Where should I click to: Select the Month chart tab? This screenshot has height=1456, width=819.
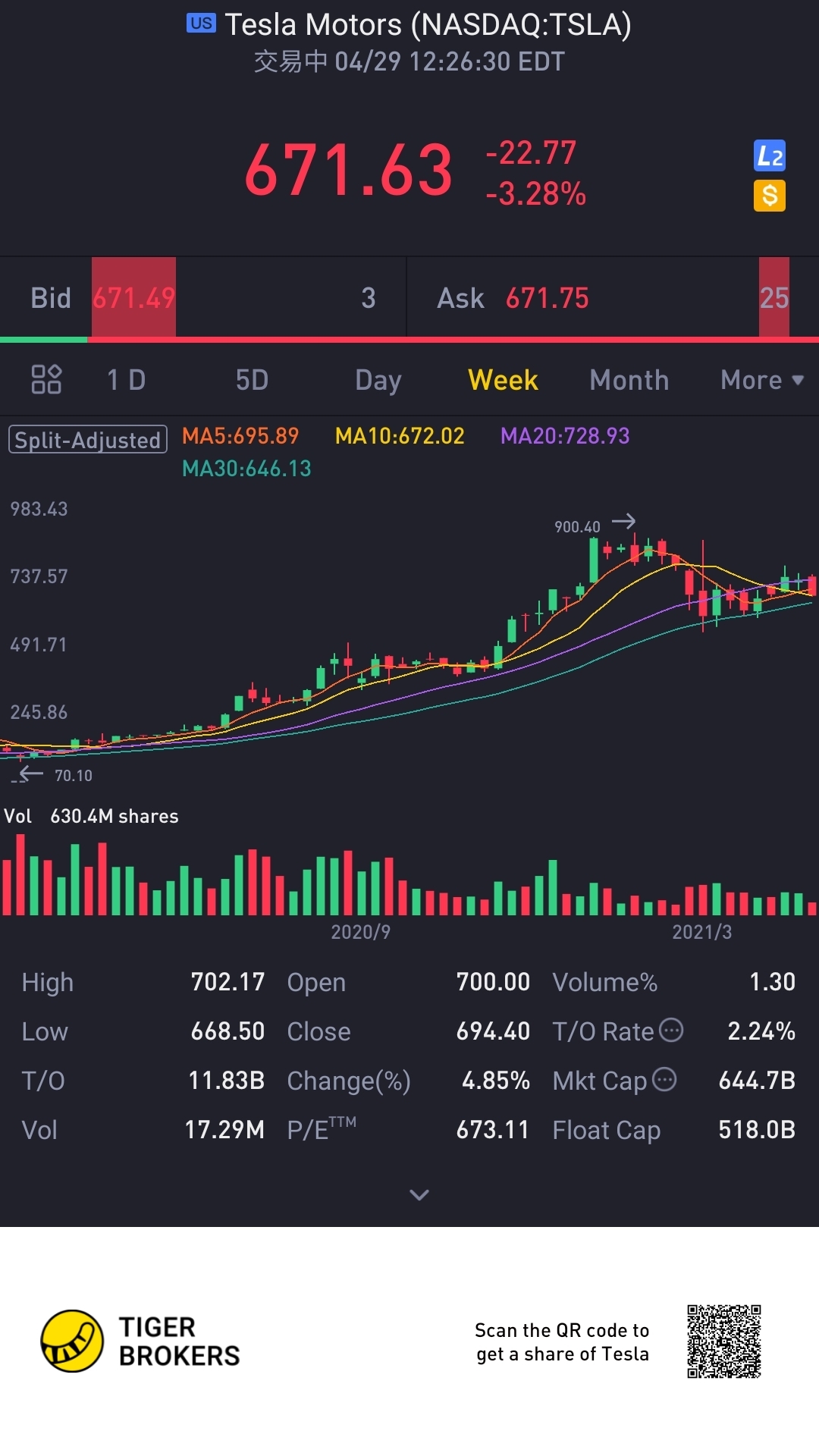tap(629, 380)
